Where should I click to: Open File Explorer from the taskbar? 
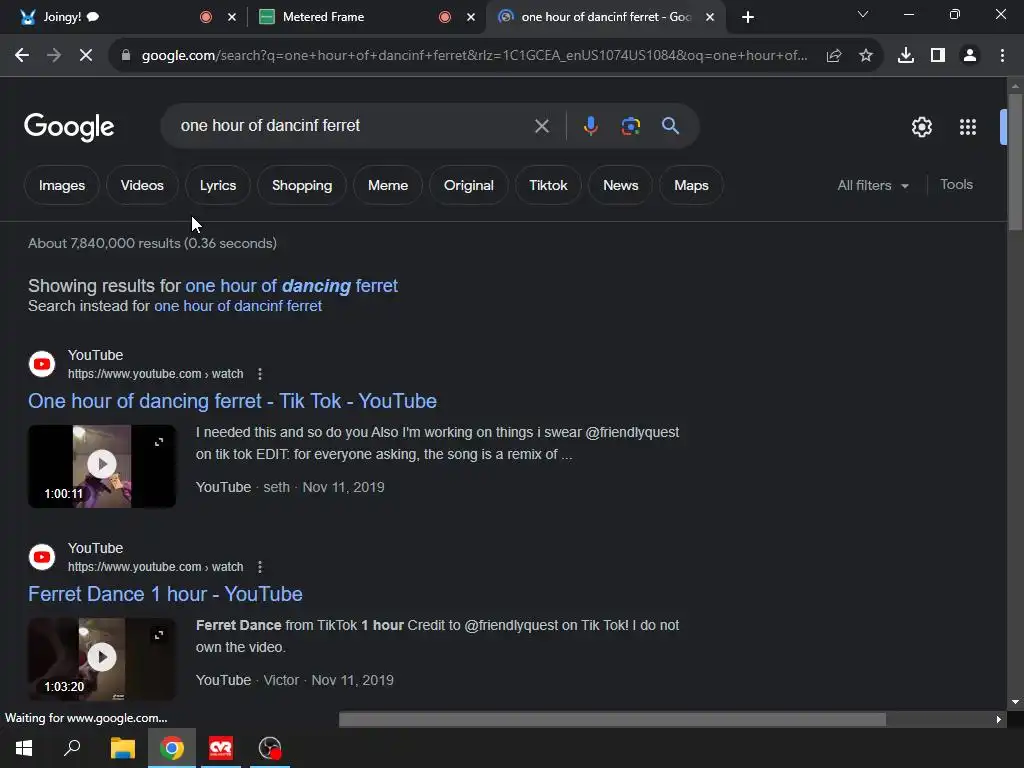[x=123, y=748]
